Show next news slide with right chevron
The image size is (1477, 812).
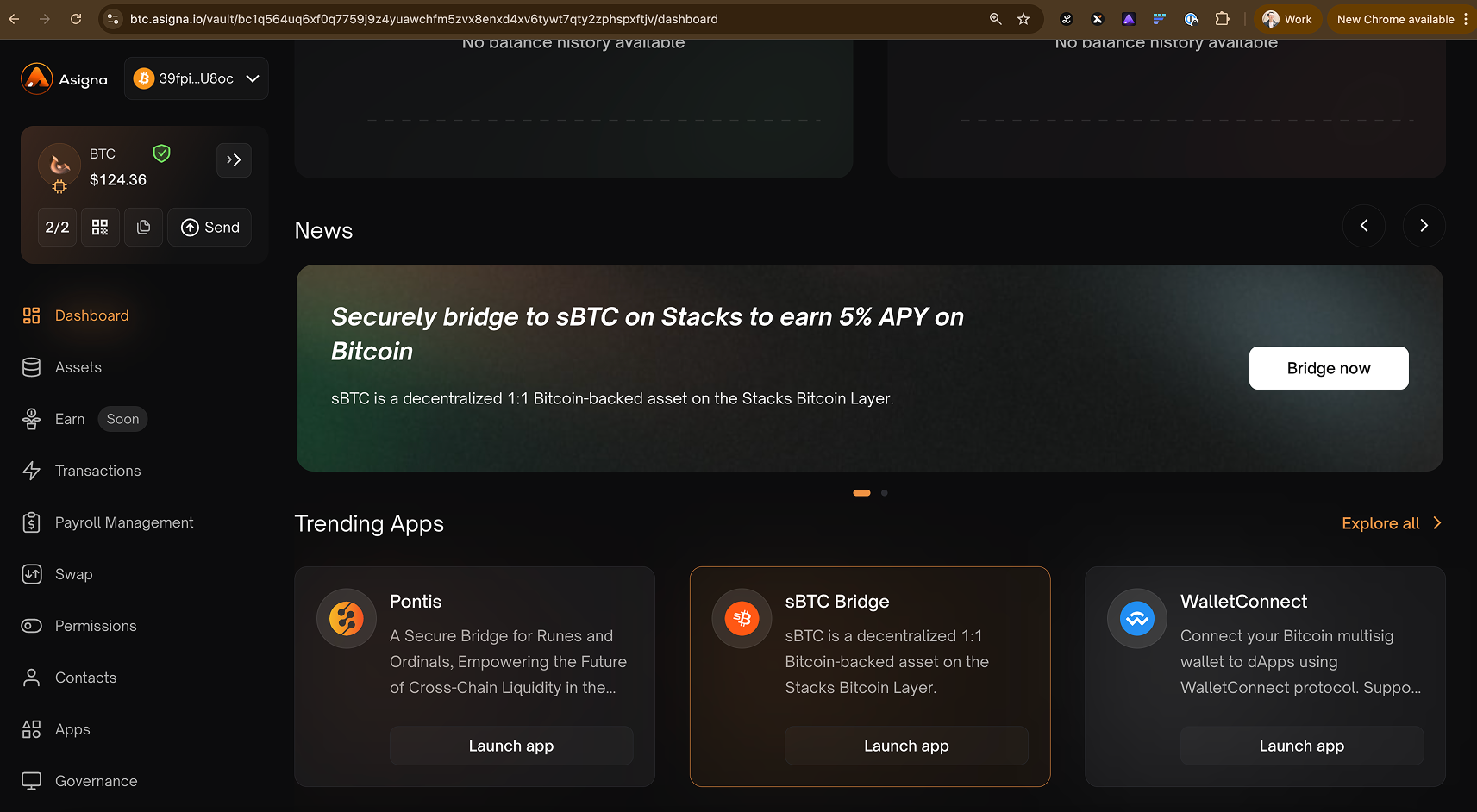point(1424,226)
